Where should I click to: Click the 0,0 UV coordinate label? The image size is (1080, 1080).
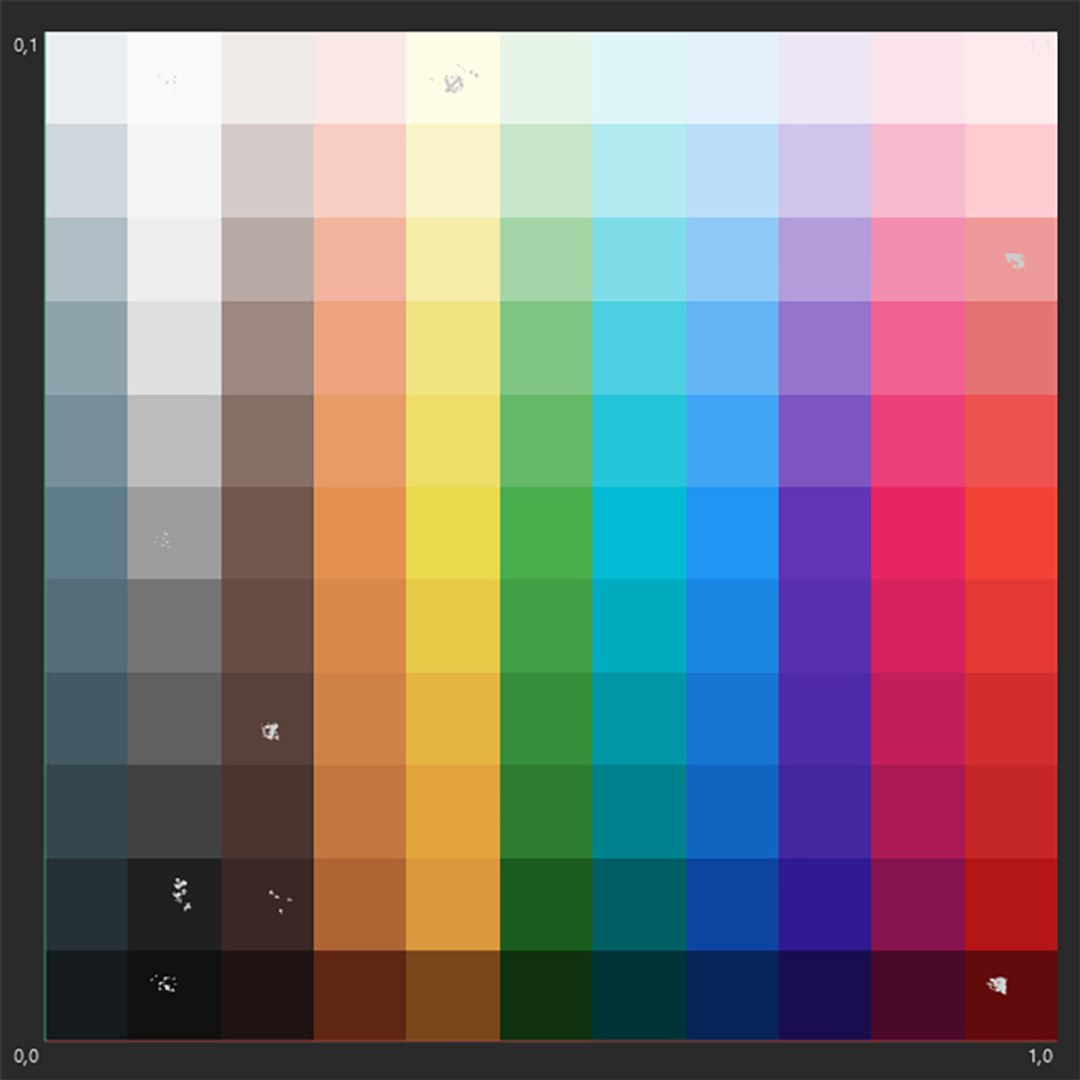click(25, 1056)
